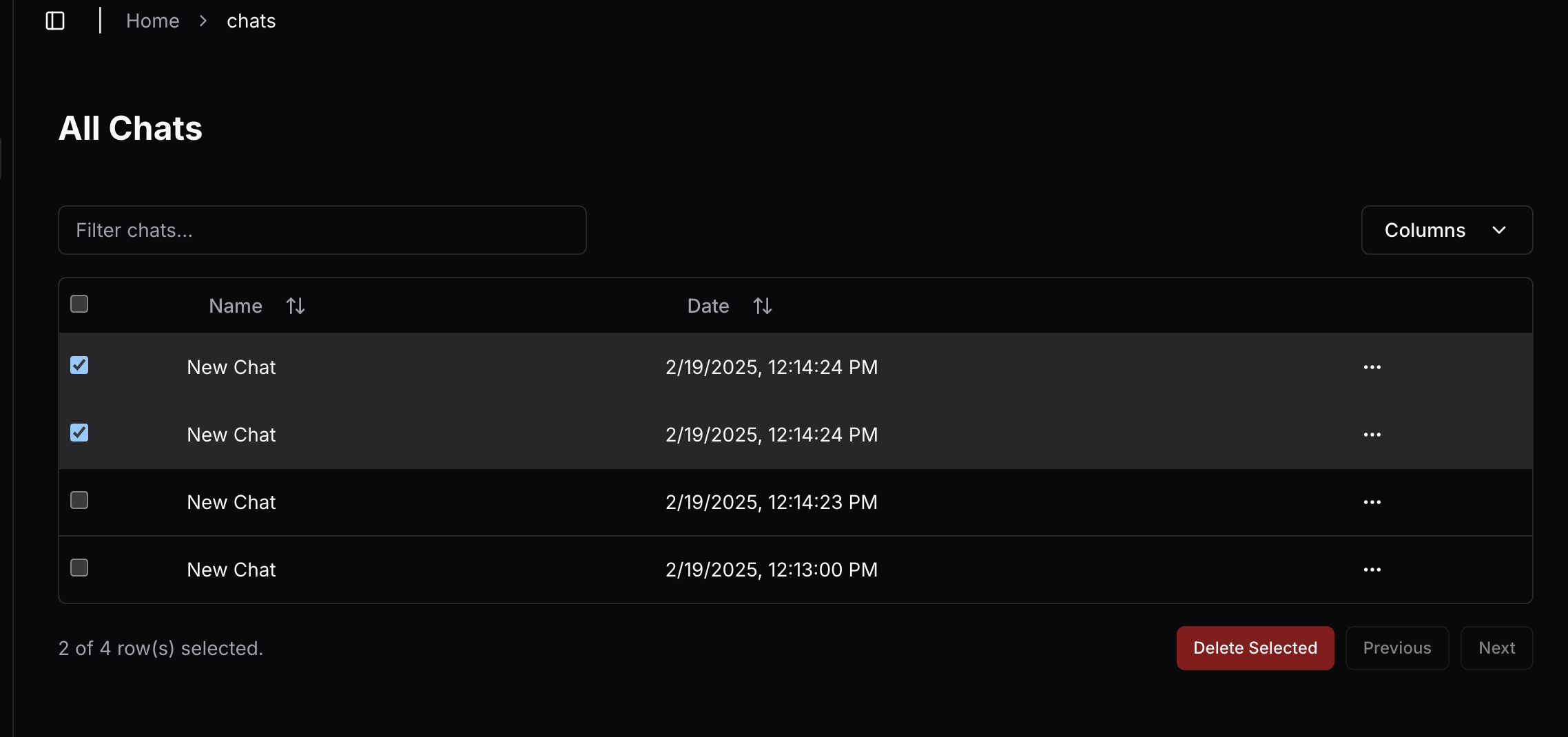The width and height of the screenshot is (1568, 737).
Task: Check the select-all header checkbox
Action: [x=79, y=304]
